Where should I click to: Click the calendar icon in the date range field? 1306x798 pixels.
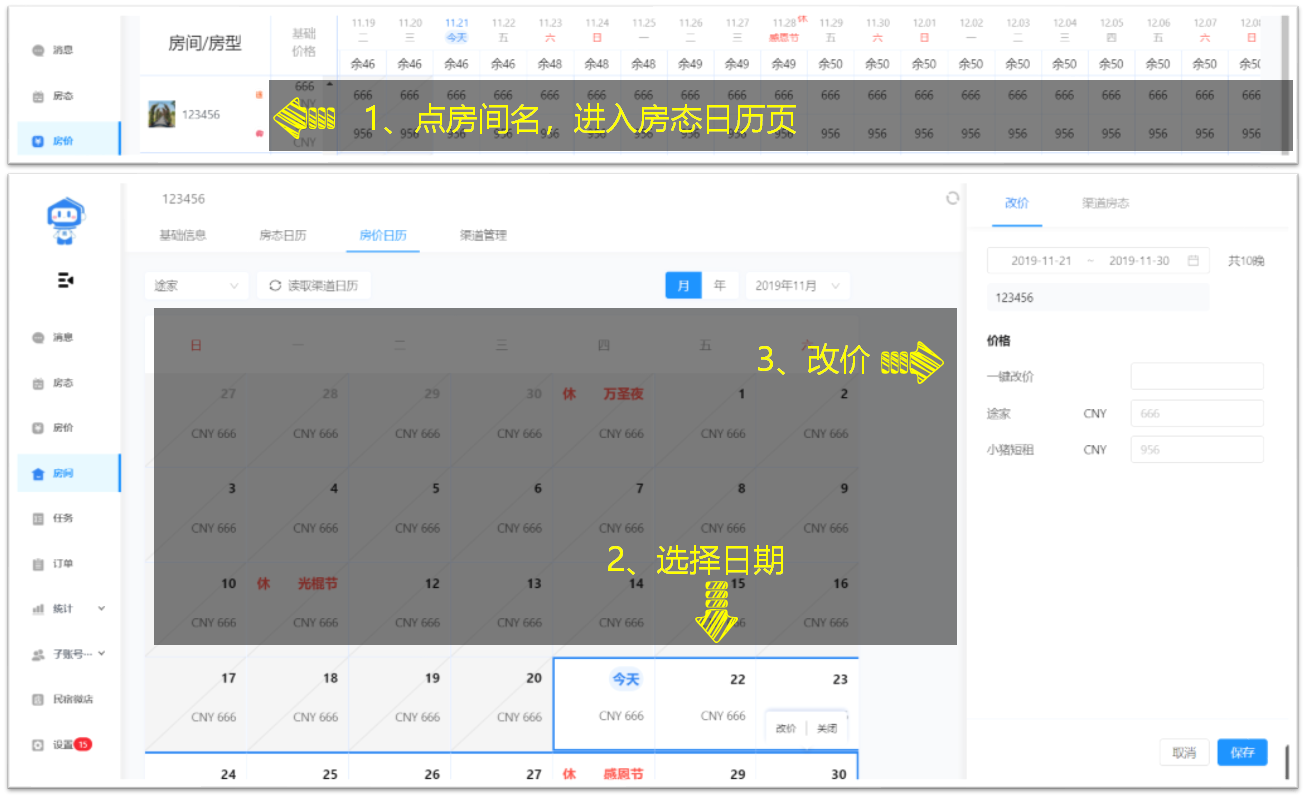tap(1193, 260)
